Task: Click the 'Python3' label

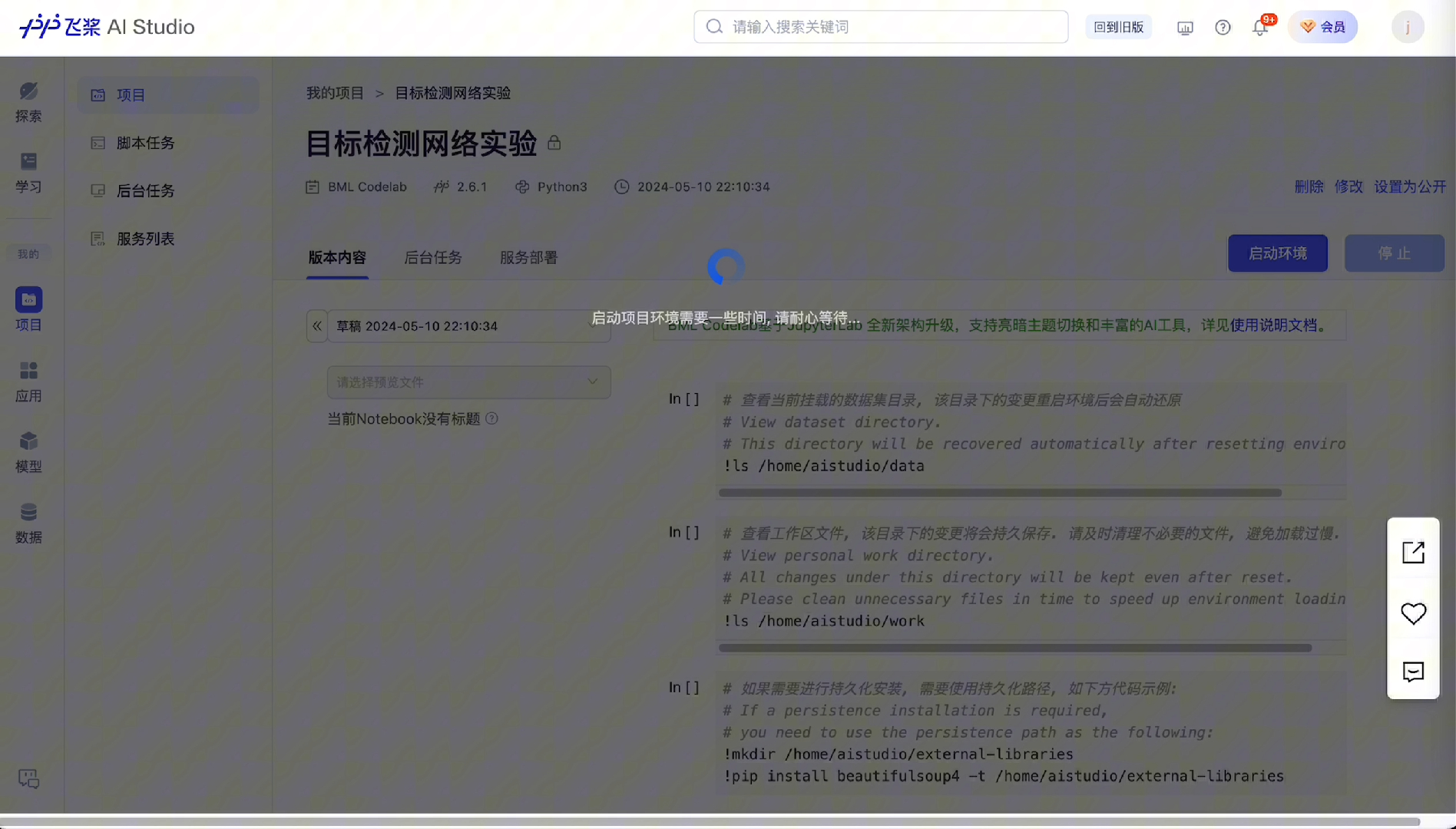Action: click(x=562, y=187)
